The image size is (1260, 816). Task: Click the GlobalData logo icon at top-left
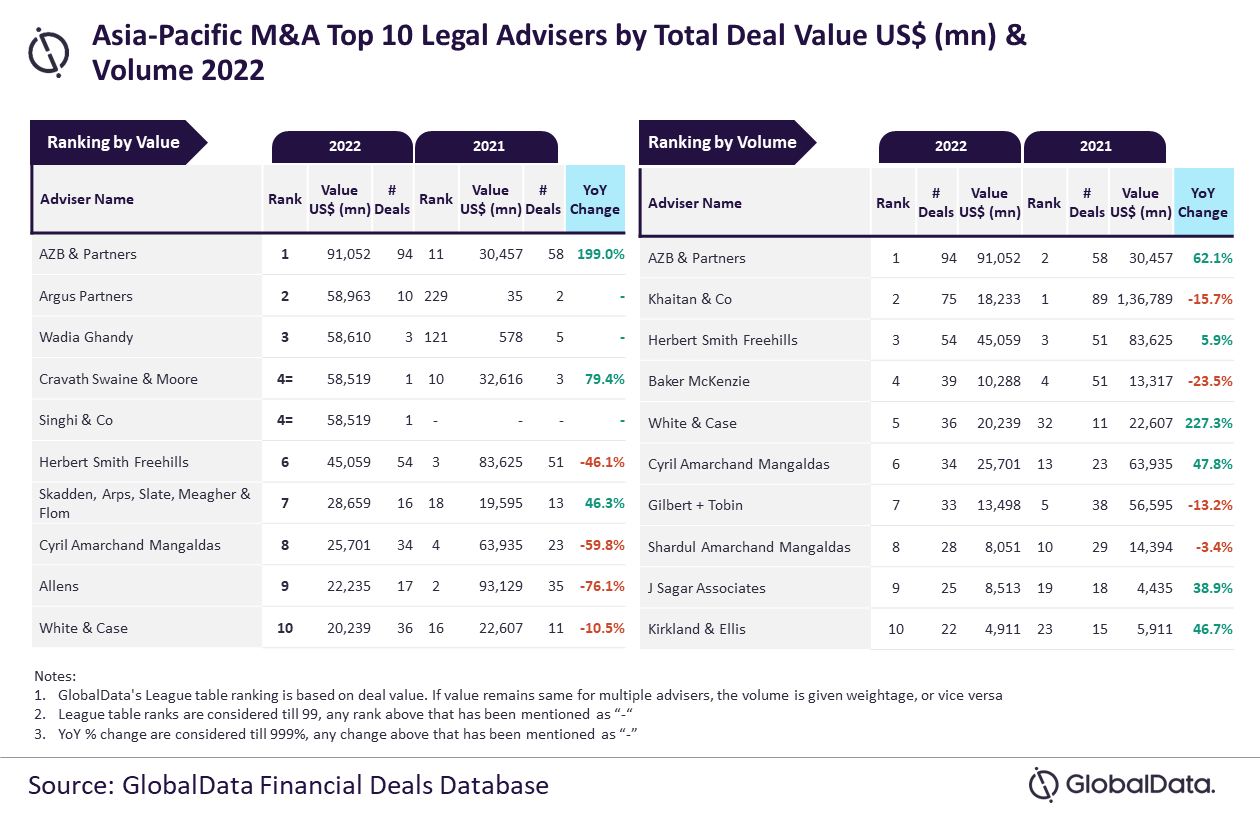point(48,51)
